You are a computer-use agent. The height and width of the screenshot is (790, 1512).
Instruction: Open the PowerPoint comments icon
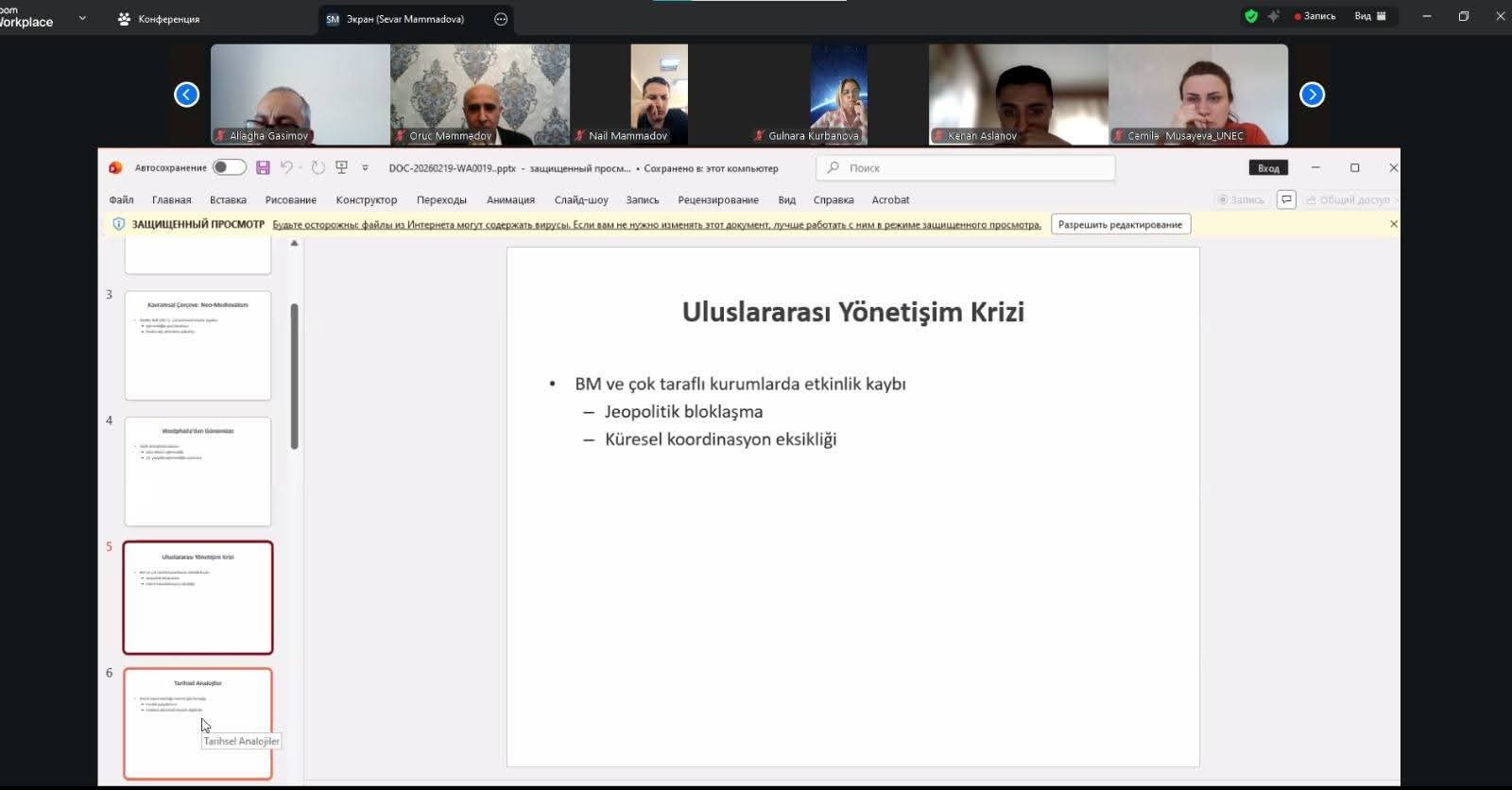click(1286, 199)
